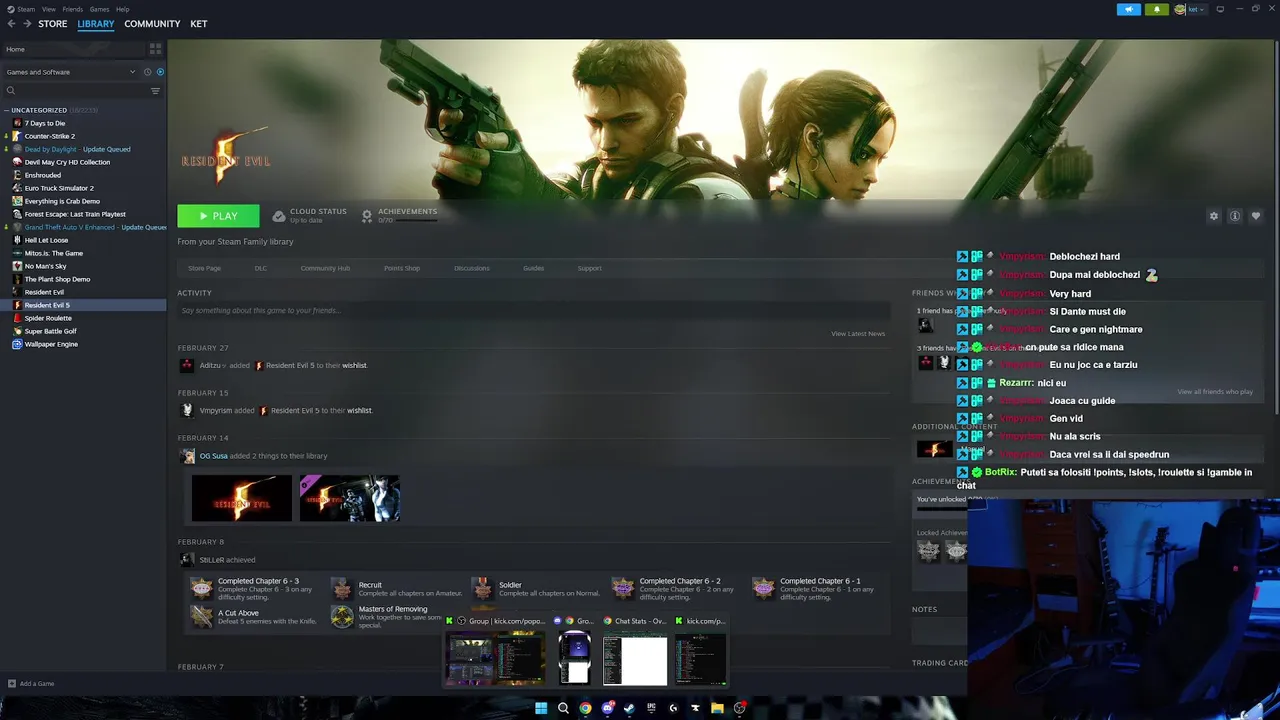This screenshot has width=1280, height=720.
Task: Go forward with the right arrow
Action: [27, 24]
